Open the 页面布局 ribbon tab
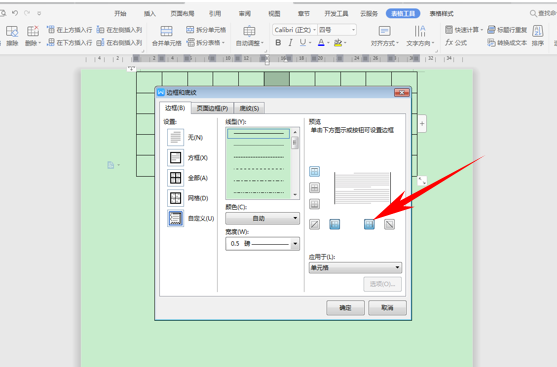Screen dimensions: 557x367 182,14
